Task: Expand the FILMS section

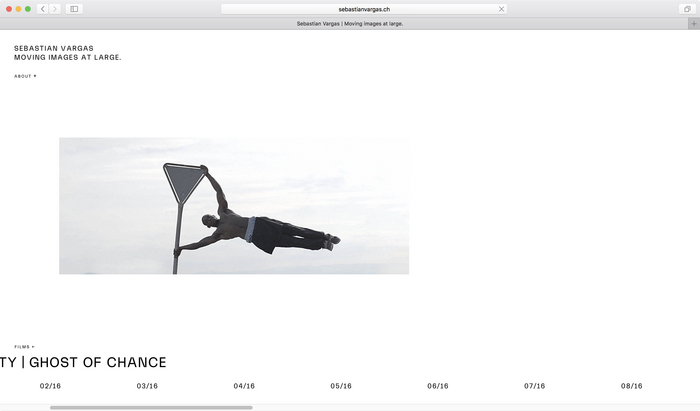Action: coord(24,347)
